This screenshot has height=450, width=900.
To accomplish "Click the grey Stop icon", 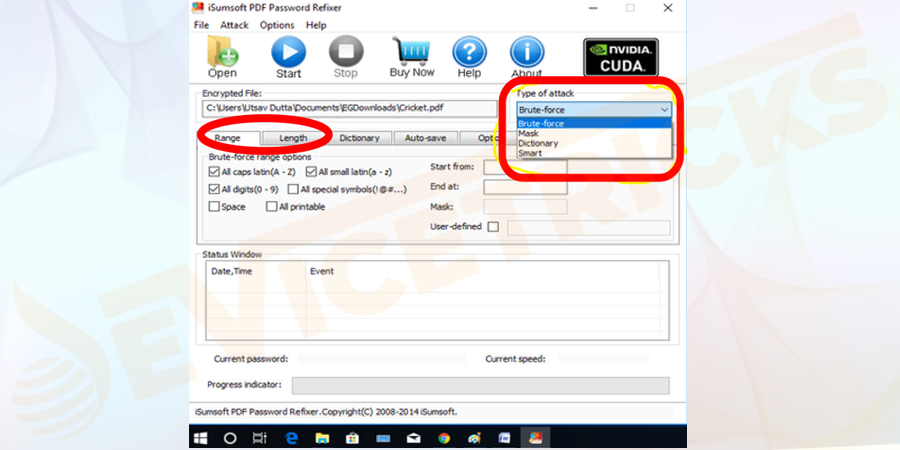I will pyautogui.click(x=346, y=52).
